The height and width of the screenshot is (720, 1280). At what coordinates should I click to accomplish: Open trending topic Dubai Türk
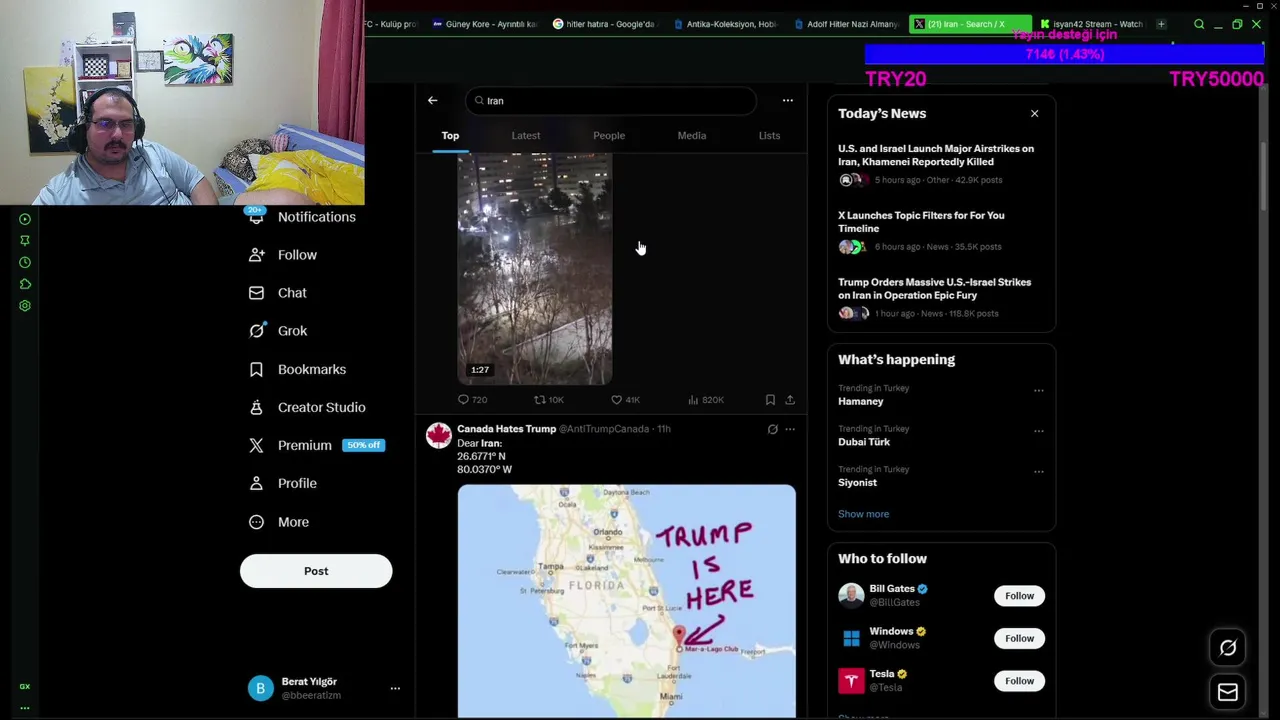pos(864,442)
